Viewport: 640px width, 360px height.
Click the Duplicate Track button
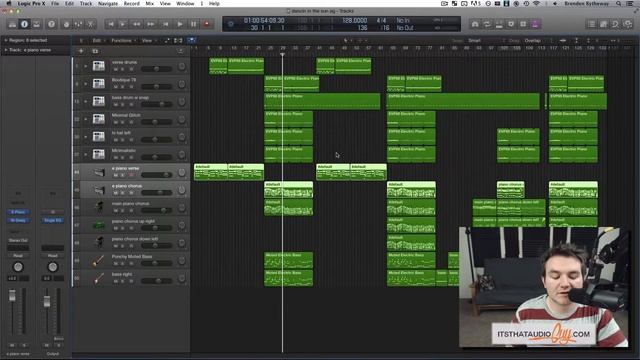click(x=95, y=51)
